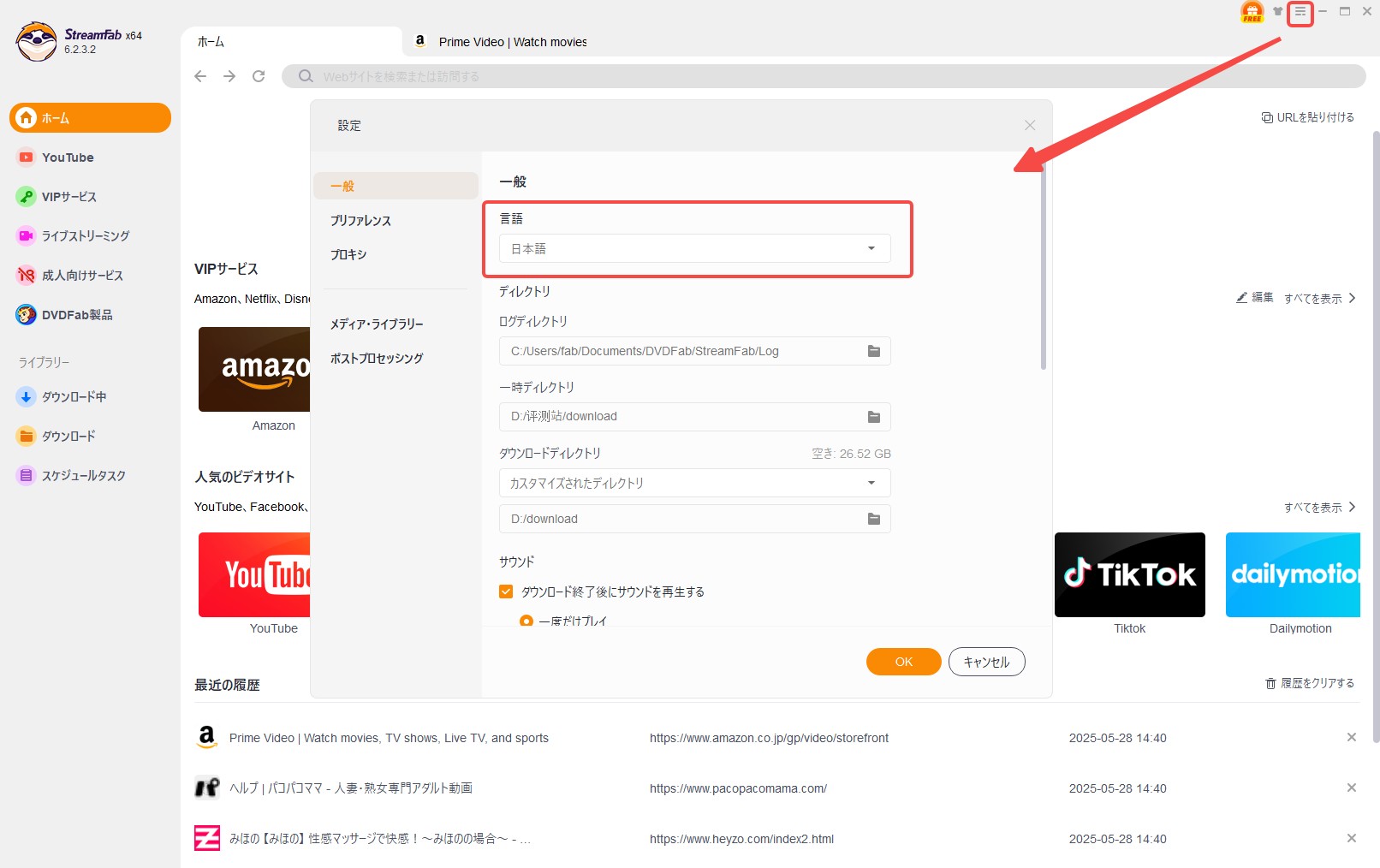Browse folder for ログディレクトリ path
1380x868 pixels.
(x=874, y=351)
